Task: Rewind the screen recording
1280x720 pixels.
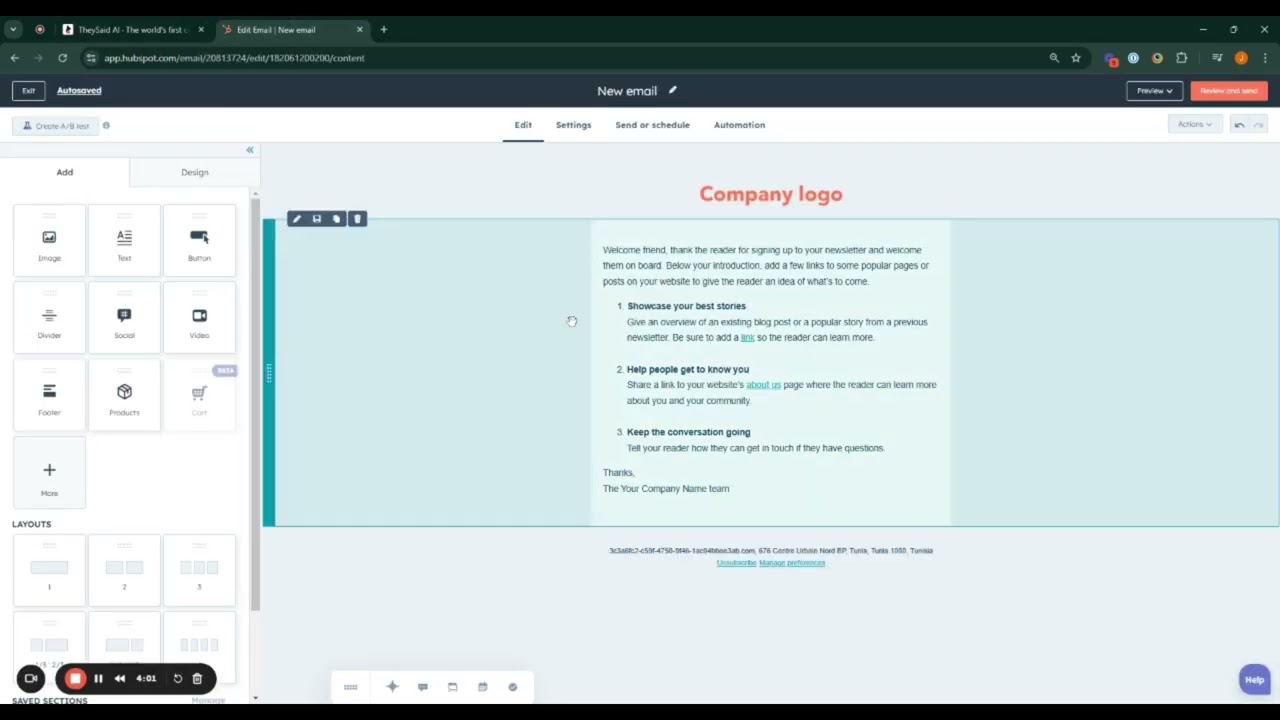Action: coord(120,679)
